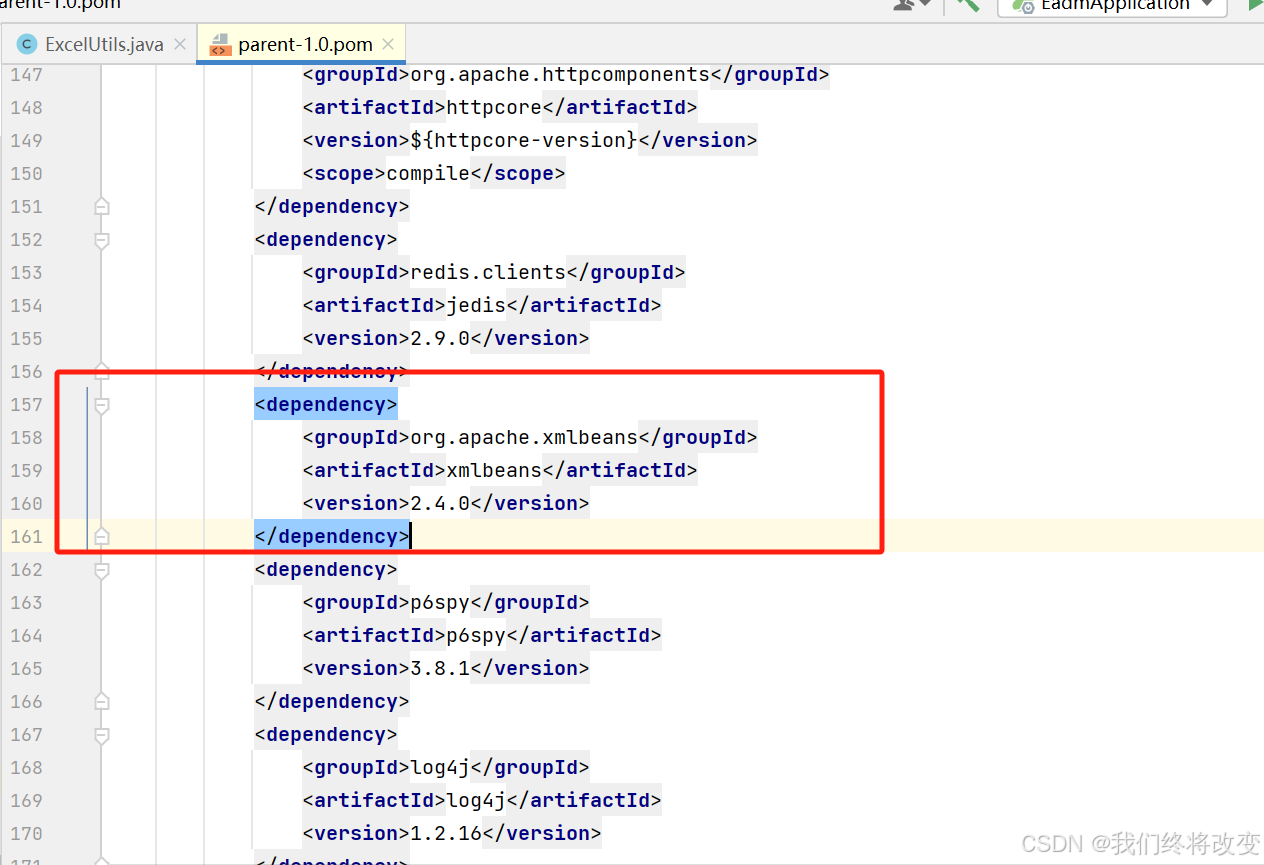The height and width of the screenshot is (865, 1264).
Task: Collapse the log4j dependency fold marker
Action: pos(101,735)
